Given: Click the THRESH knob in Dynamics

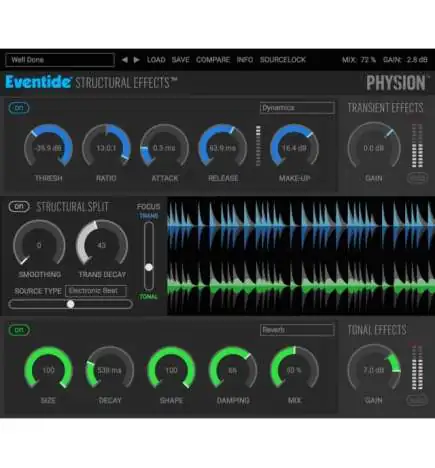Looking at the screenshot, I should click(48, 146).
